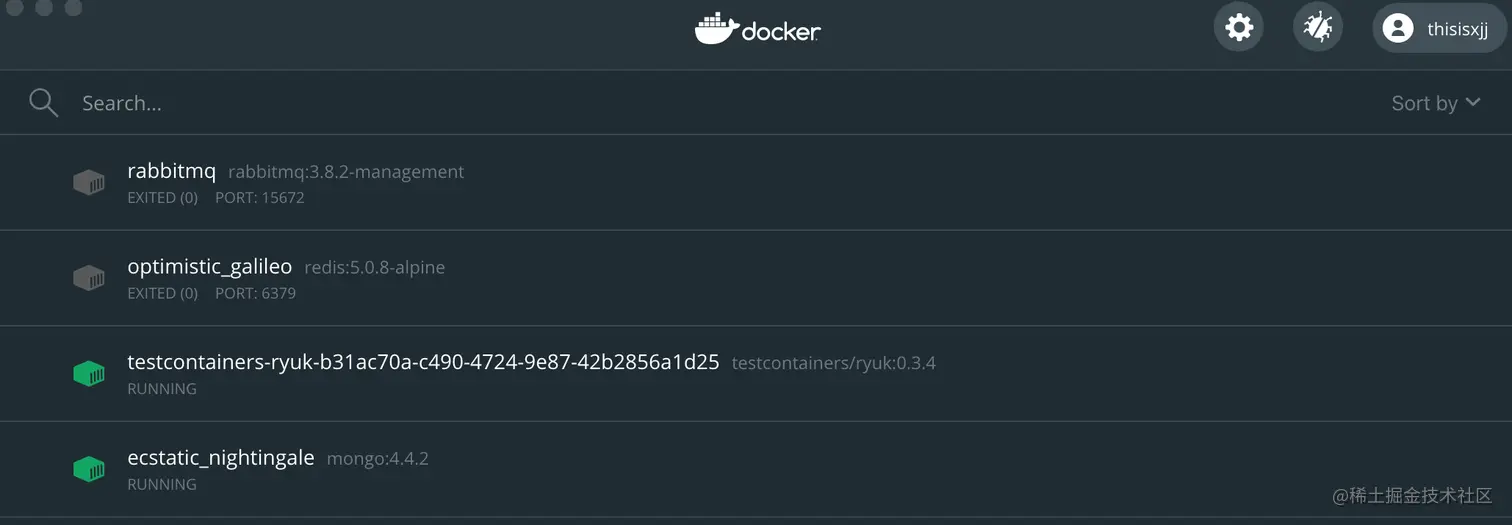Click the testcontainers-ryuk green container icon
1512x525 pixels.
[x=89, y=375]
